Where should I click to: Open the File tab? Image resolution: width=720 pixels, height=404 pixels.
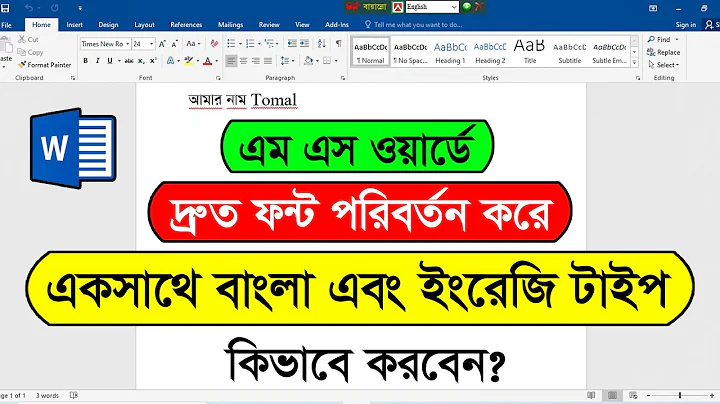[6, 25]
